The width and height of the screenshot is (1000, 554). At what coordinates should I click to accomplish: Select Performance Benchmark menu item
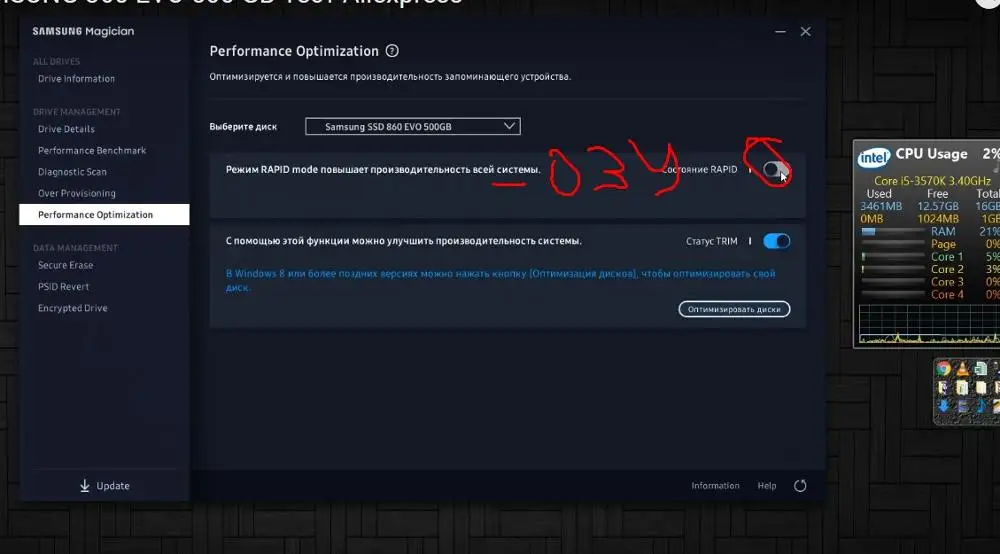tap(92, 150)
